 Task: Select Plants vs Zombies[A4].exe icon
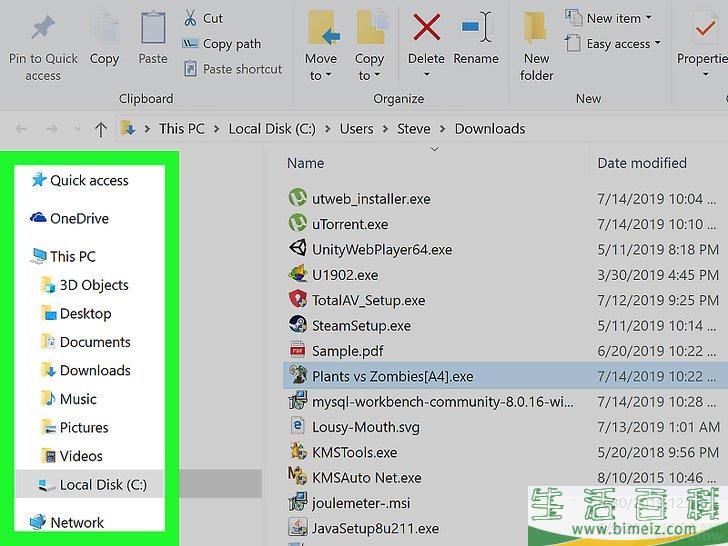(x=297, y=375)
